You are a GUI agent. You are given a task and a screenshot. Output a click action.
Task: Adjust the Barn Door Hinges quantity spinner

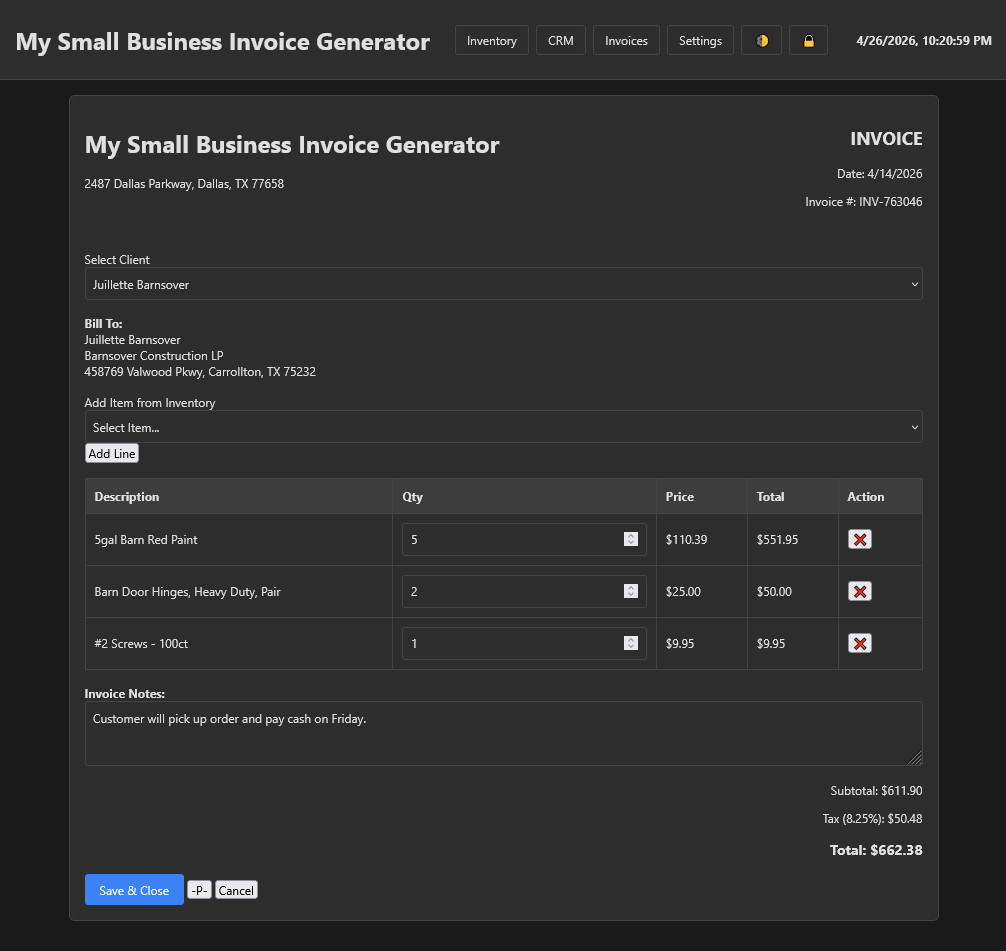pos(631,592)
